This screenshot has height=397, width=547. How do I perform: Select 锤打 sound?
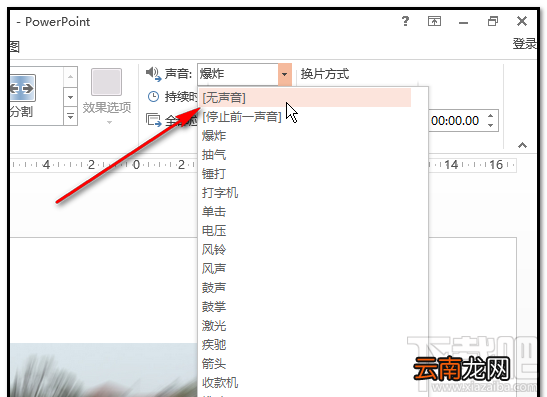(306, 174)
